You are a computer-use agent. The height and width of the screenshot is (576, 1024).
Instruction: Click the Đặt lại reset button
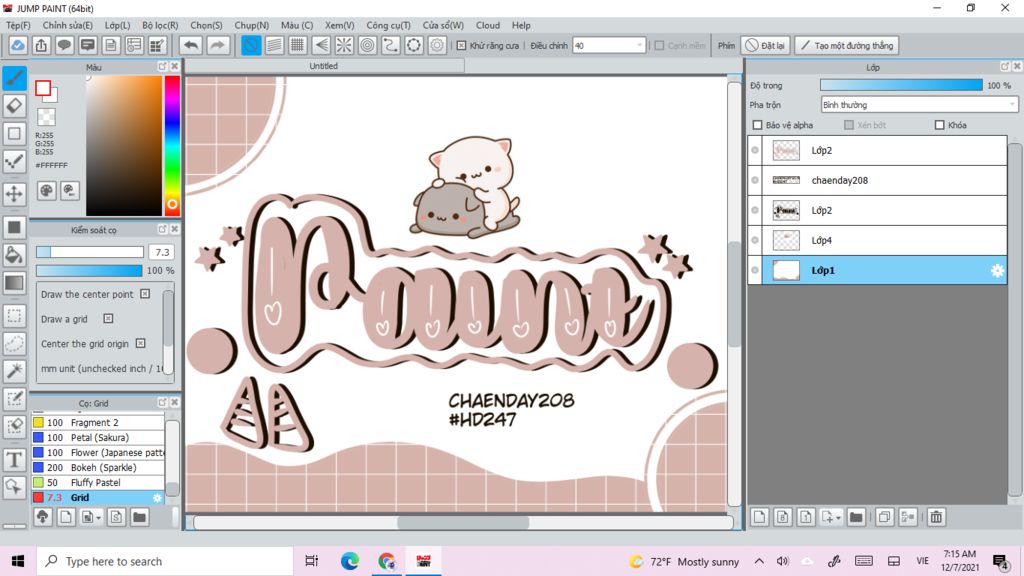click(765, 46)
